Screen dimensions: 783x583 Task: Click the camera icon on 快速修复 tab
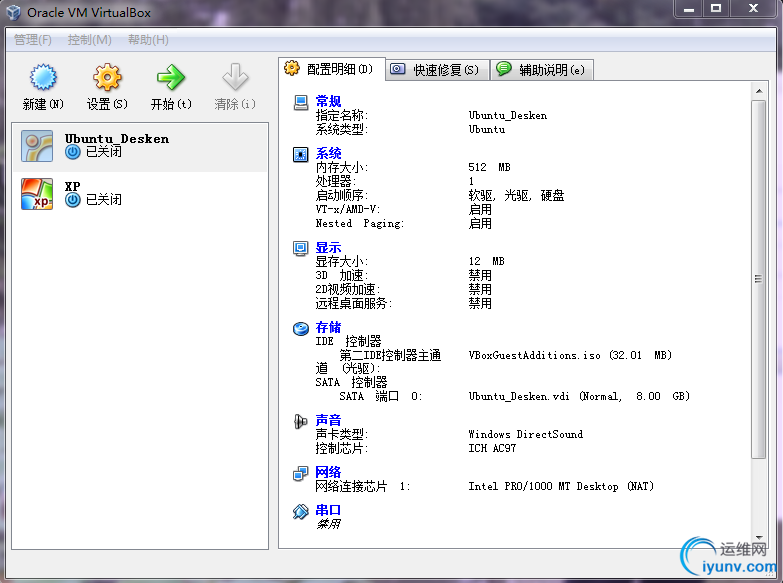(x=397, y=69)
